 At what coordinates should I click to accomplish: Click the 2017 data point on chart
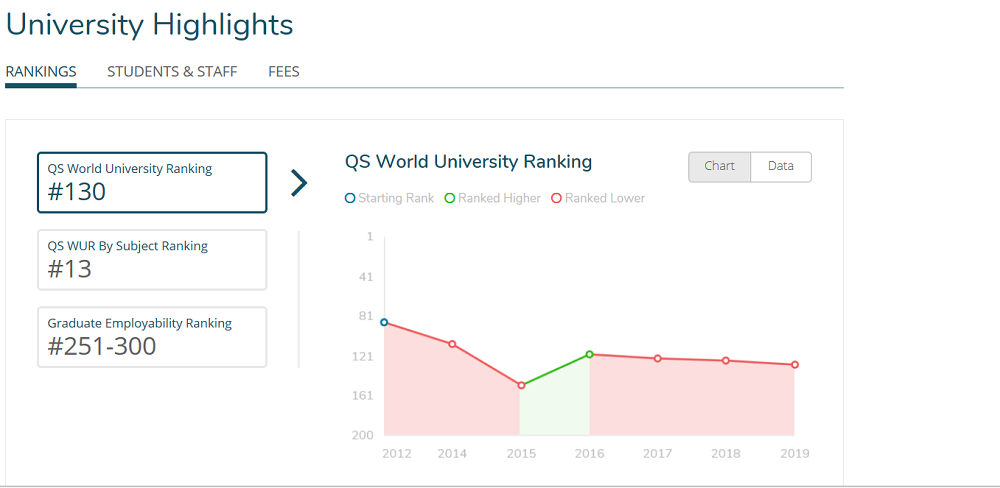[x=657, y=358]
